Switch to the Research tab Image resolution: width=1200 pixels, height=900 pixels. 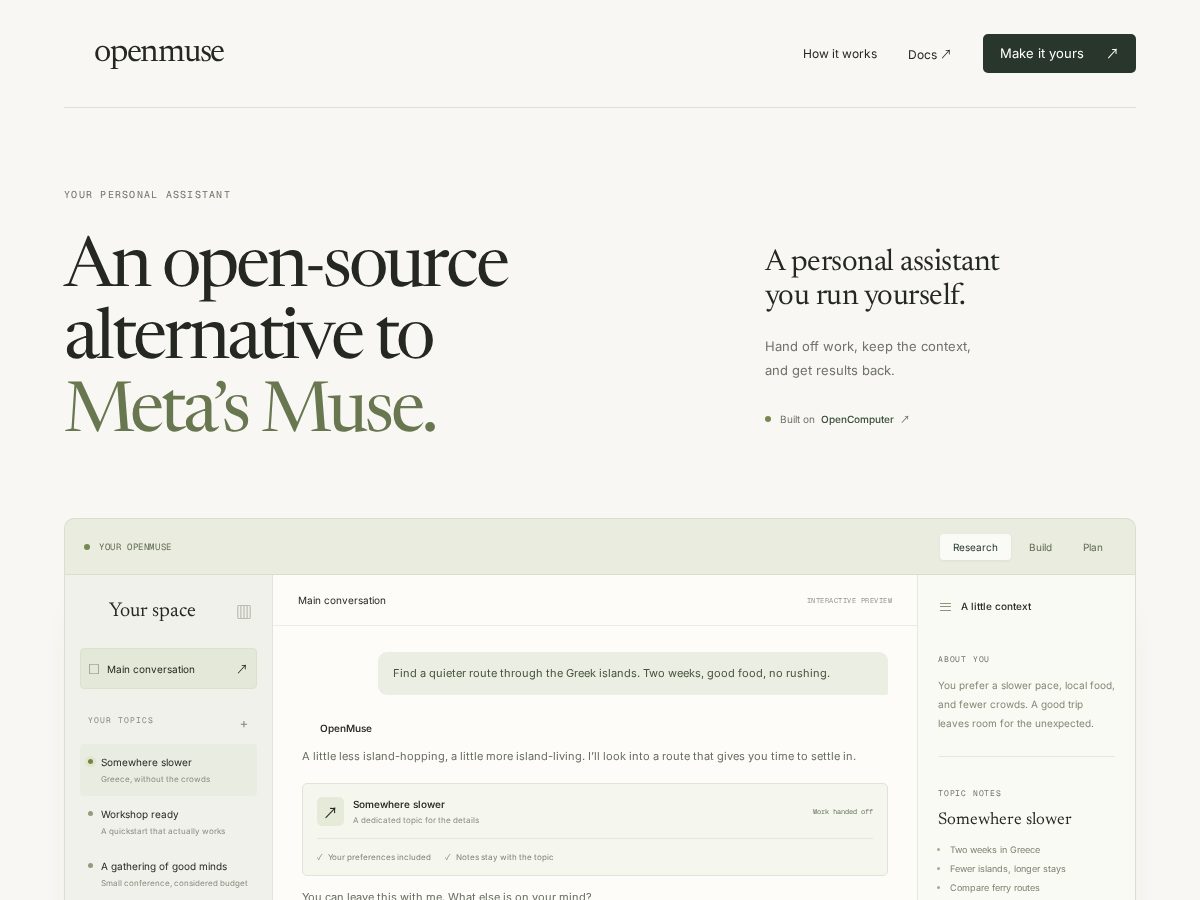pos(975,547)
